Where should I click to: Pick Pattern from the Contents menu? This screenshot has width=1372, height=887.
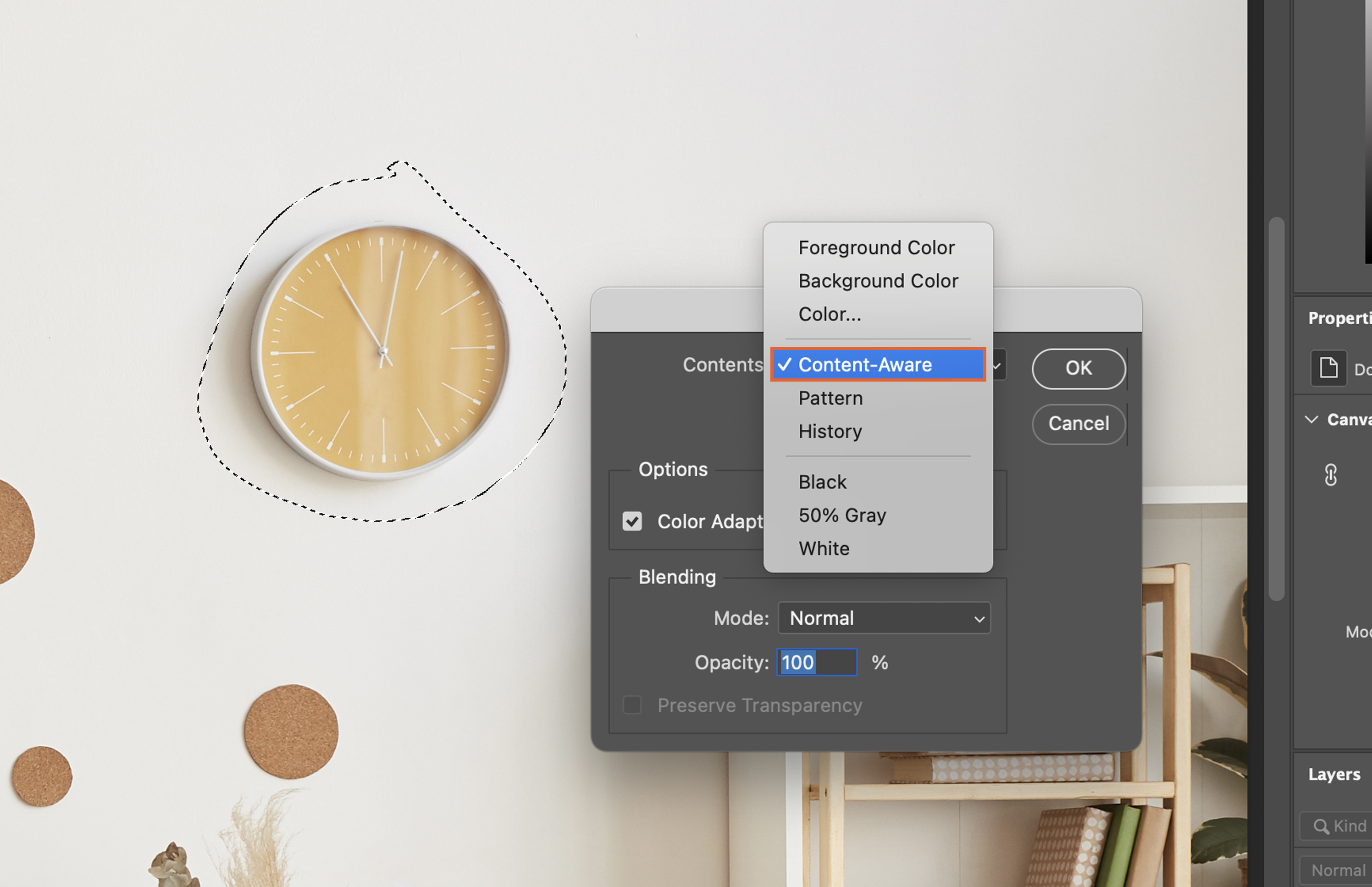[830, 398]
